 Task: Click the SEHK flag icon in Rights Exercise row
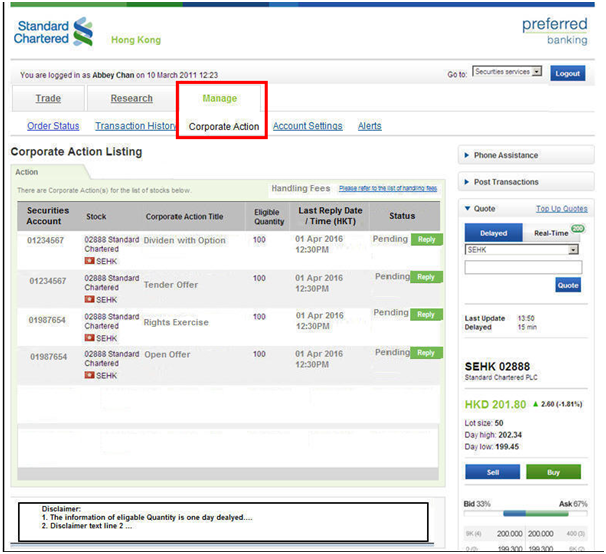click(89, 338)
